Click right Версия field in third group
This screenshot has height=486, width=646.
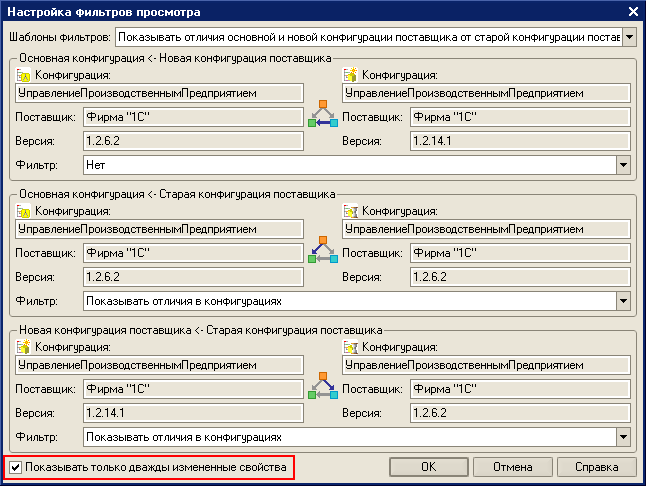520,413
